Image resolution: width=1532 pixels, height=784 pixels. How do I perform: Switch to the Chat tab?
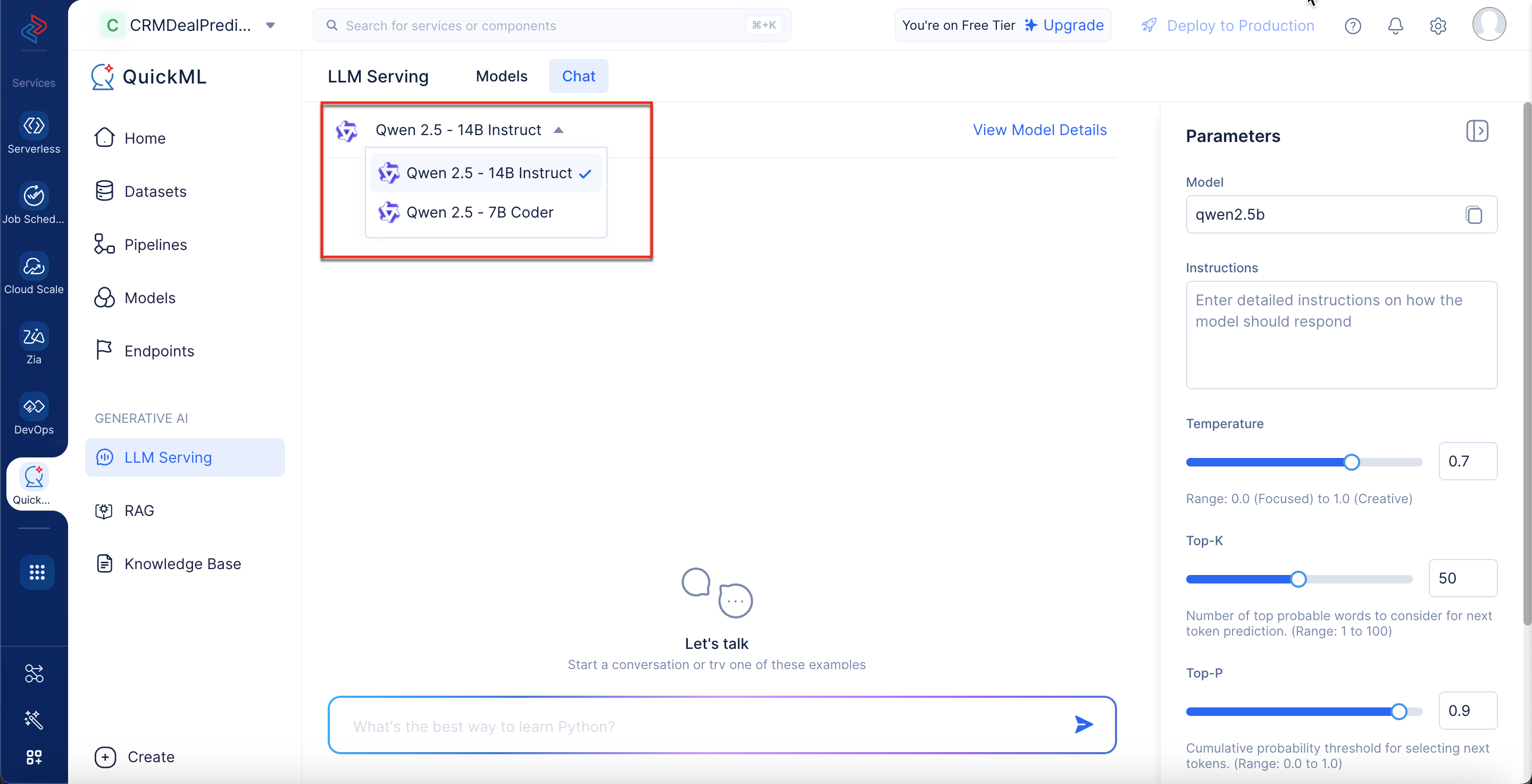point(578,76)
